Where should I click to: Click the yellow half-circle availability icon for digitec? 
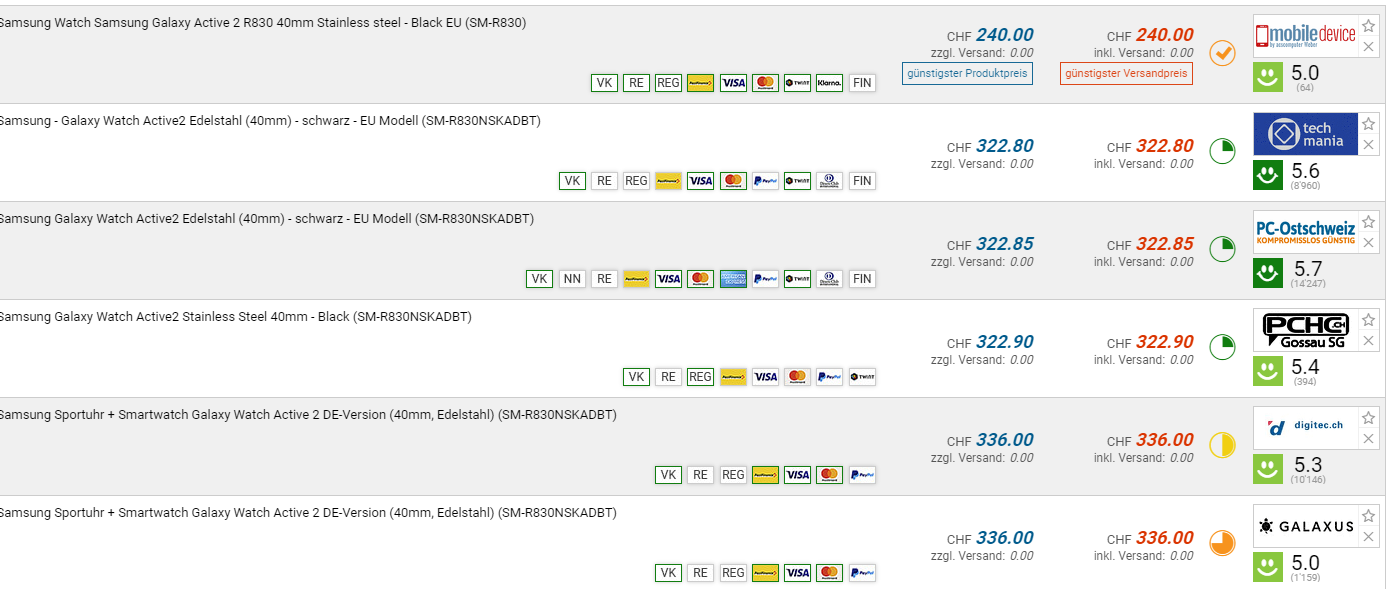(1222, 445)
